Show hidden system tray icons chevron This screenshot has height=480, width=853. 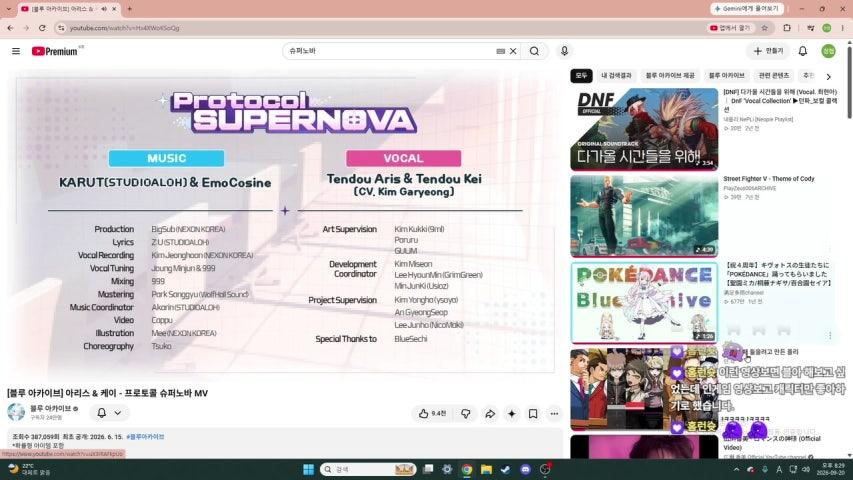click(x=736, y=469)
